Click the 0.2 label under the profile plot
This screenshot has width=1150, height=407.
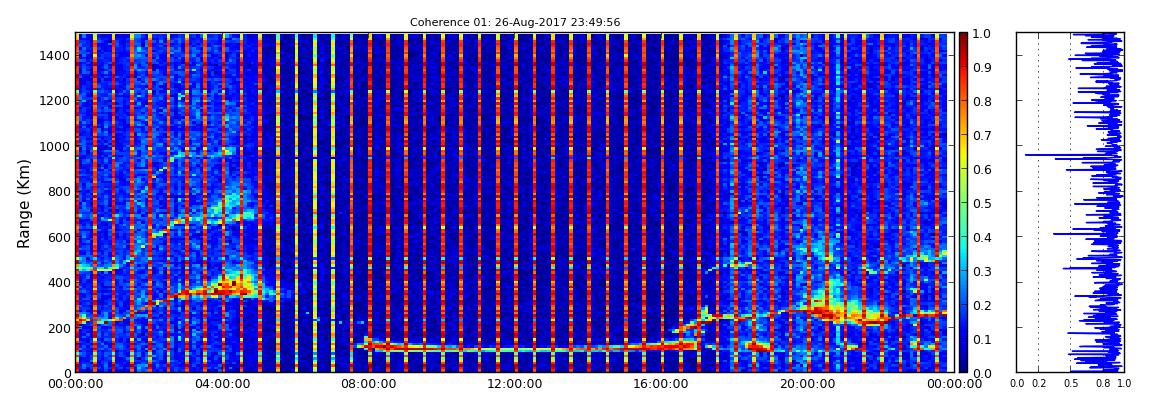[1039, 384]
